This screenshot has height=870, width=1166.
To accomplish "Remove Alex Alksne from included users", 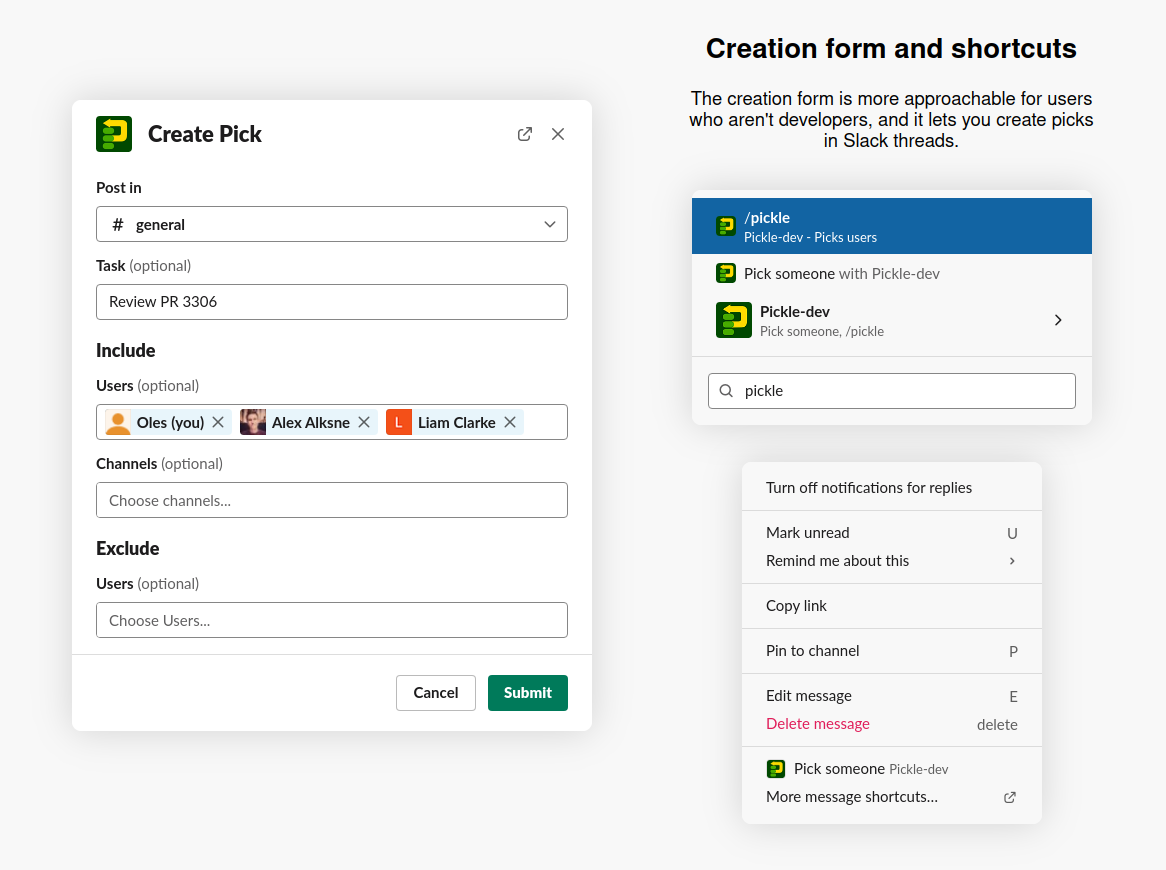I will coord(364,422).
